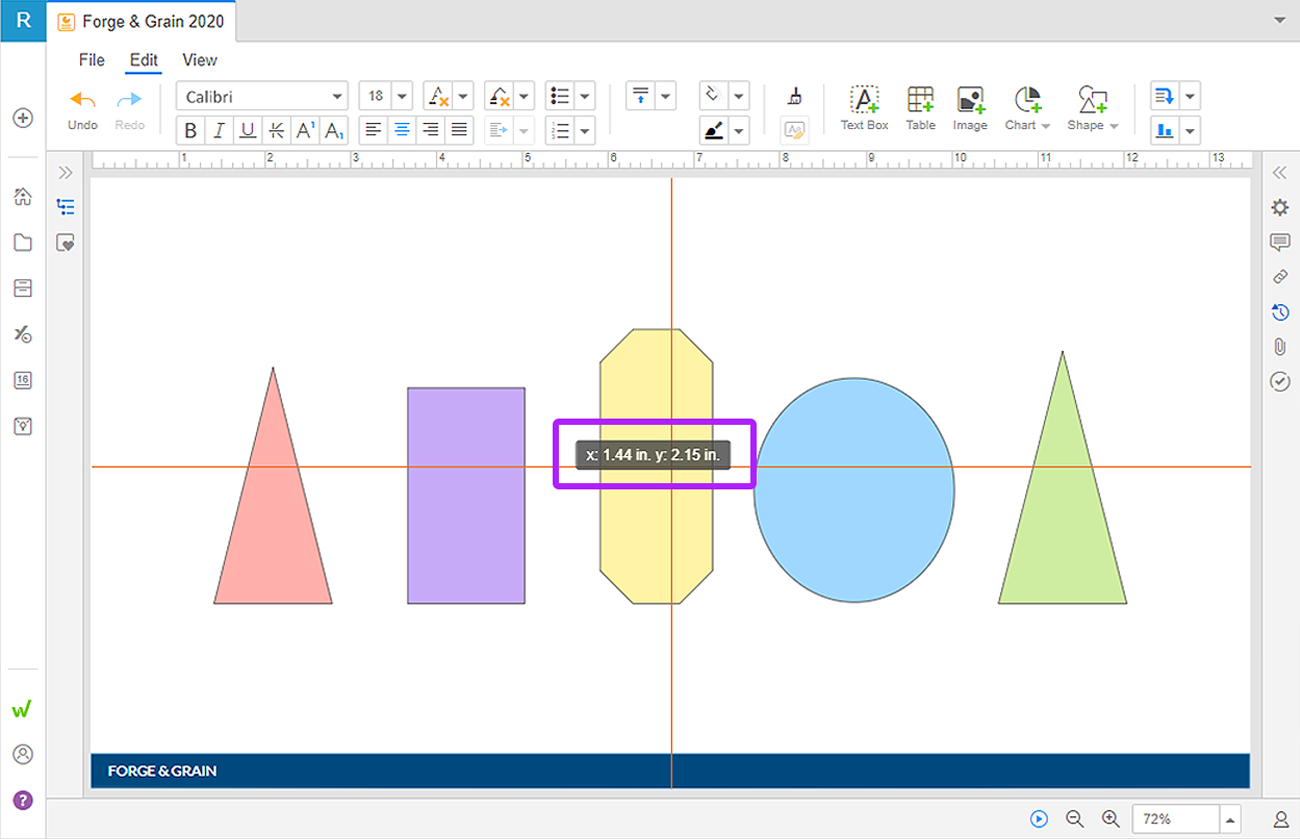Click the format painter brush icon
1300x839 pixels.
(x=795, y=96)
